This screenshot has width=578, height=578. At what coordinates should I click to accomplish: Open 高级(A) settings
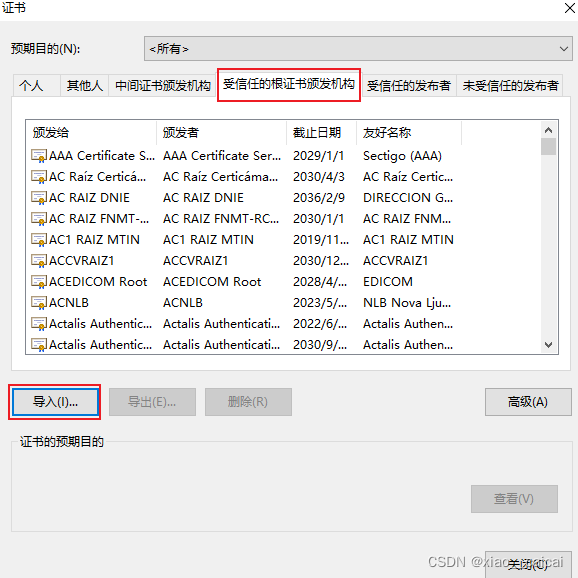[528, 401]
